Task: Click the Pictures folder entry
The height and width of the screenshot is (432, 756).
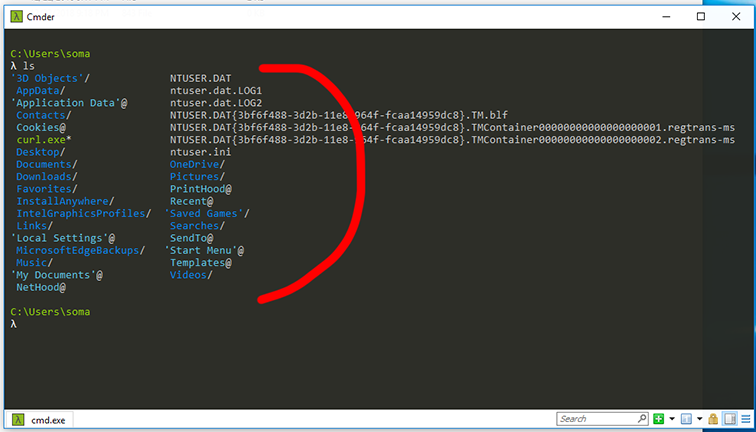Action: coord(197,176)
